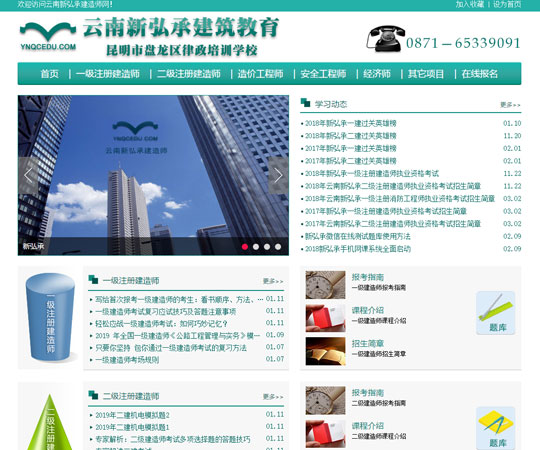Show previous slide with left arrow
The image size is (540, 450).
(28, 175)
